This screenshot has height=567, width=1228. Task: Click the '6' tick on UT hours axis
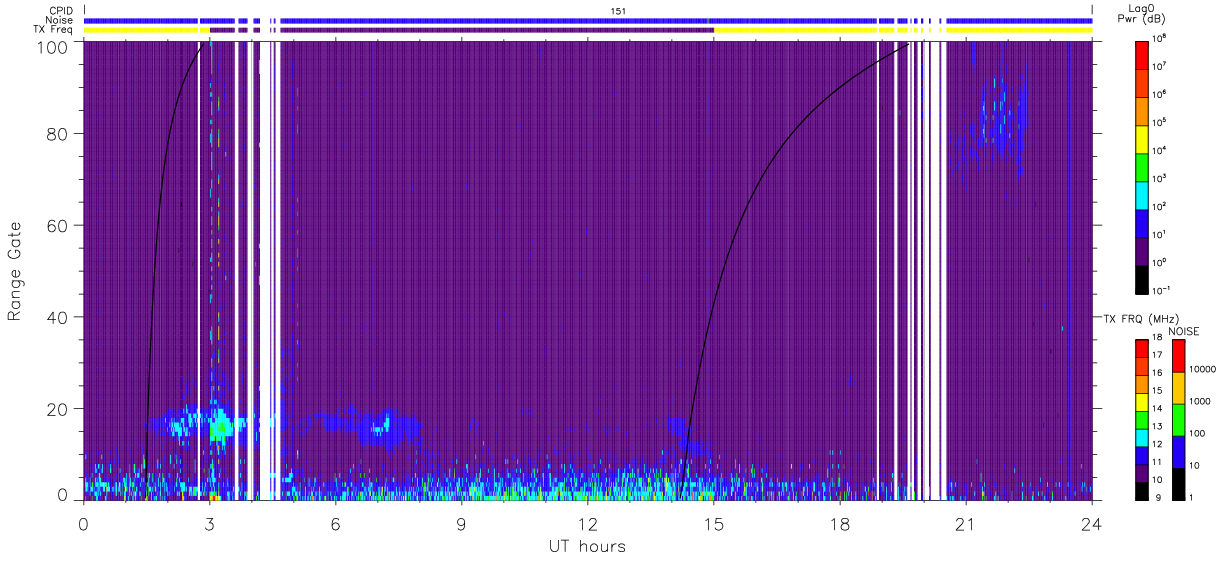[336, 524]
